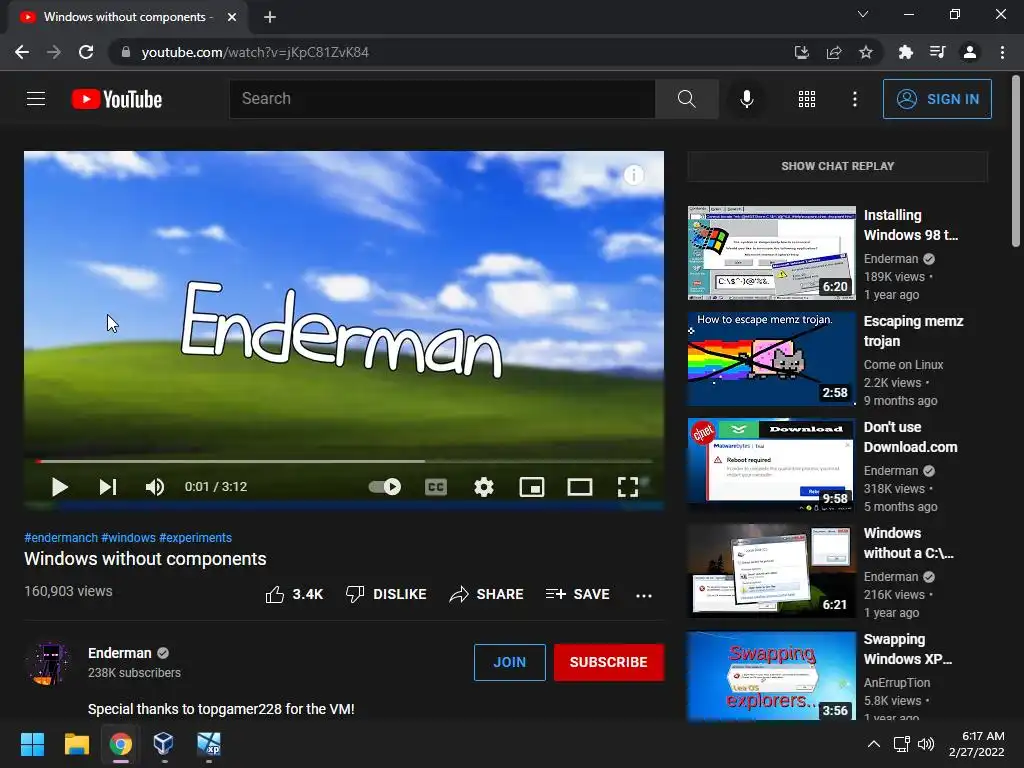1024x768 pixels.
Task: Show hidden tray icons chevron
Action: click(874, 744)
